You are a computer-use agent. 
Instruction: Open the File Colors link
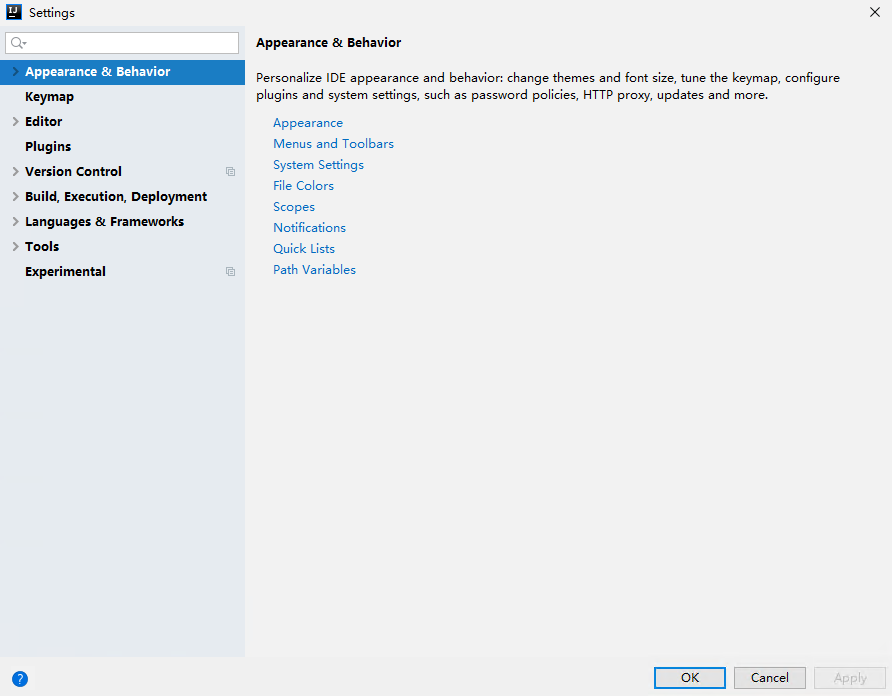(303, 186)
